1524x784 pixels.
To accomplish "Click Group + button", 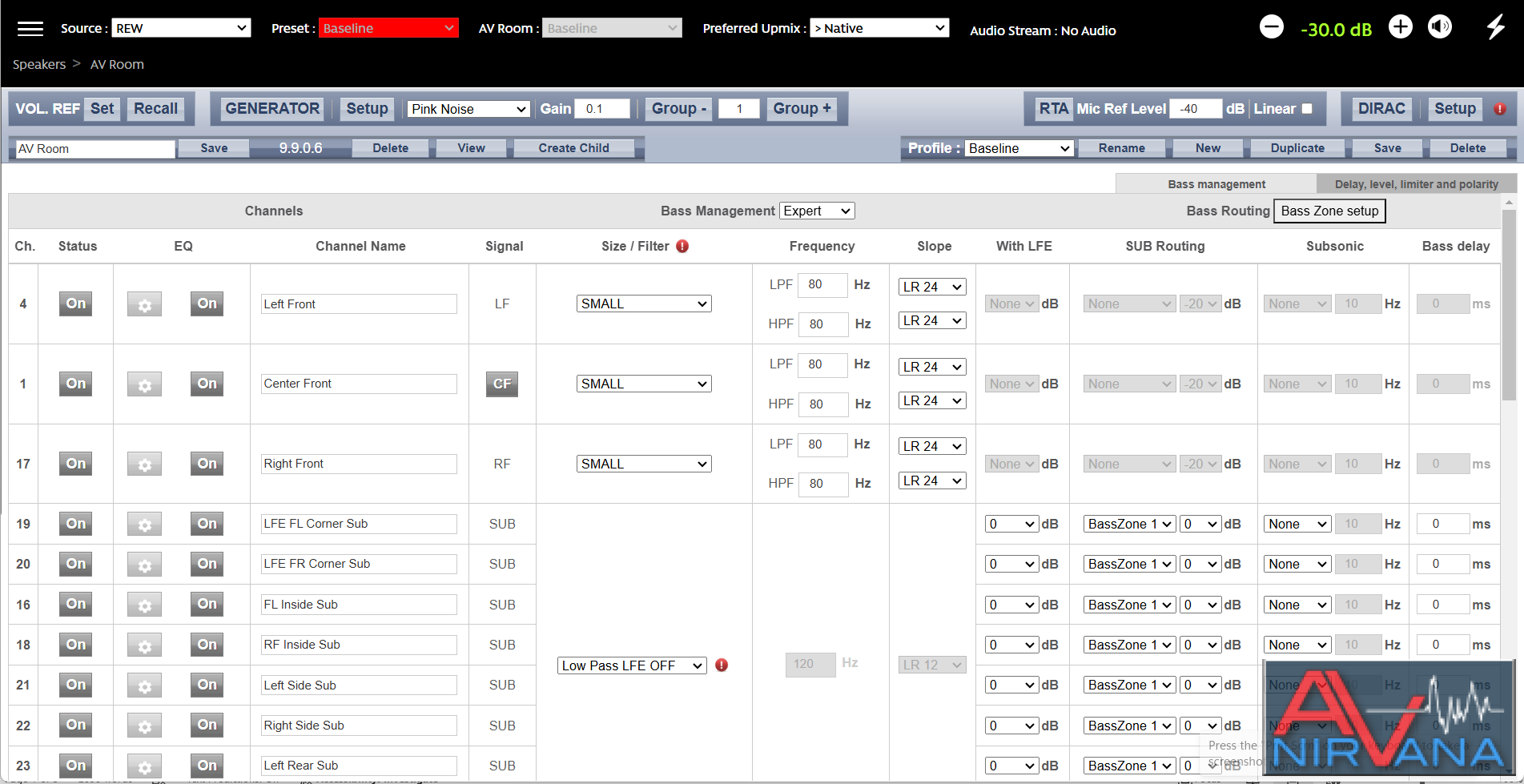I will pos(802,109).
